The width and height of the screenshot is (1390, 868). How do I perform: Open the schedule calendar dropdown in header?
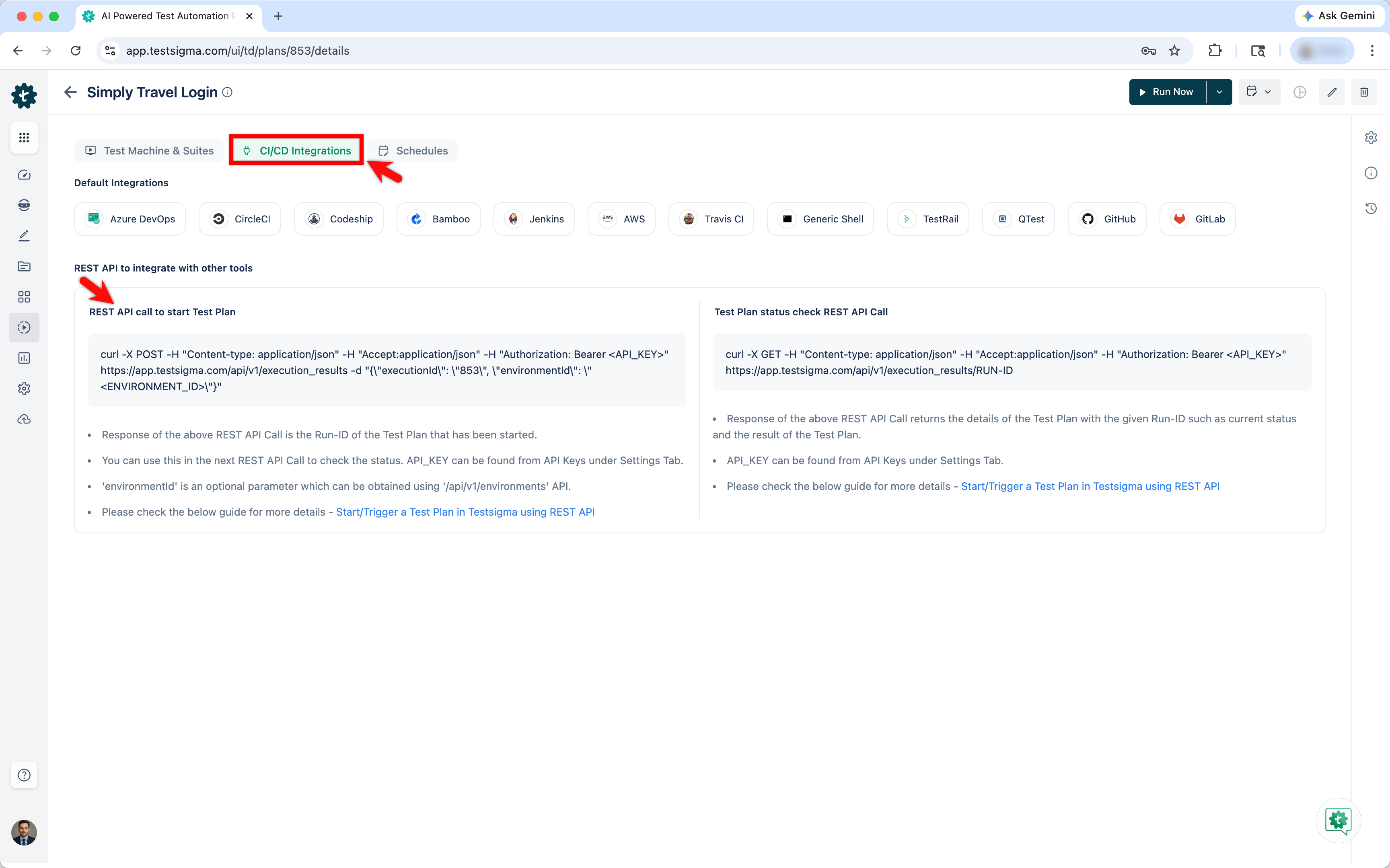[x=1259, y=92]
